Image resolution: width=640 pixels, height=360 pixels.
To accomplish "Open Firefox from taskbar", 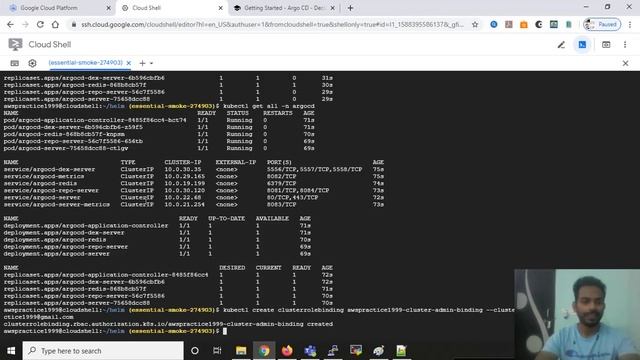I will (x=287, y=351).
